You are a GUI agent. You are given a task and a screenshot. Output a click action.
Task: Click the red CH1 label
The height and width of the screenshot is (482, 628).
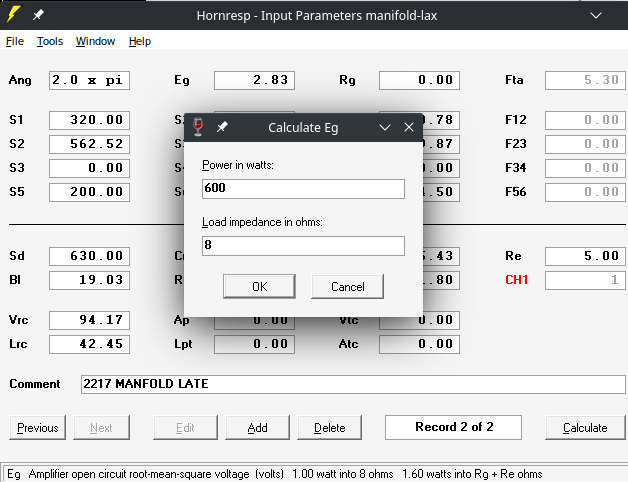(x=516, y=280)
